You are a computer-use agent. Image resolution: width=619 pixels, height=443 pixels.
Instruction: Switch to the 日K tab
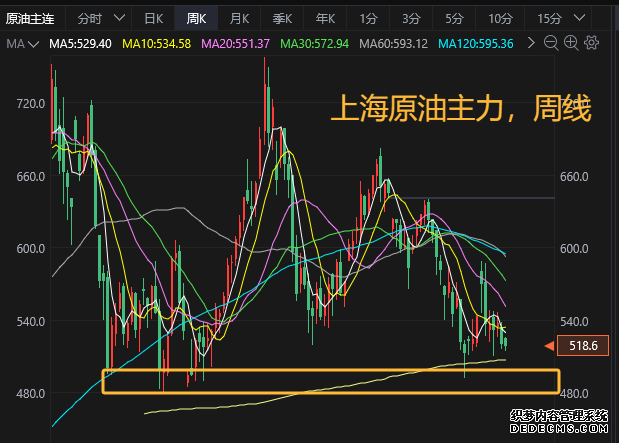153,18
